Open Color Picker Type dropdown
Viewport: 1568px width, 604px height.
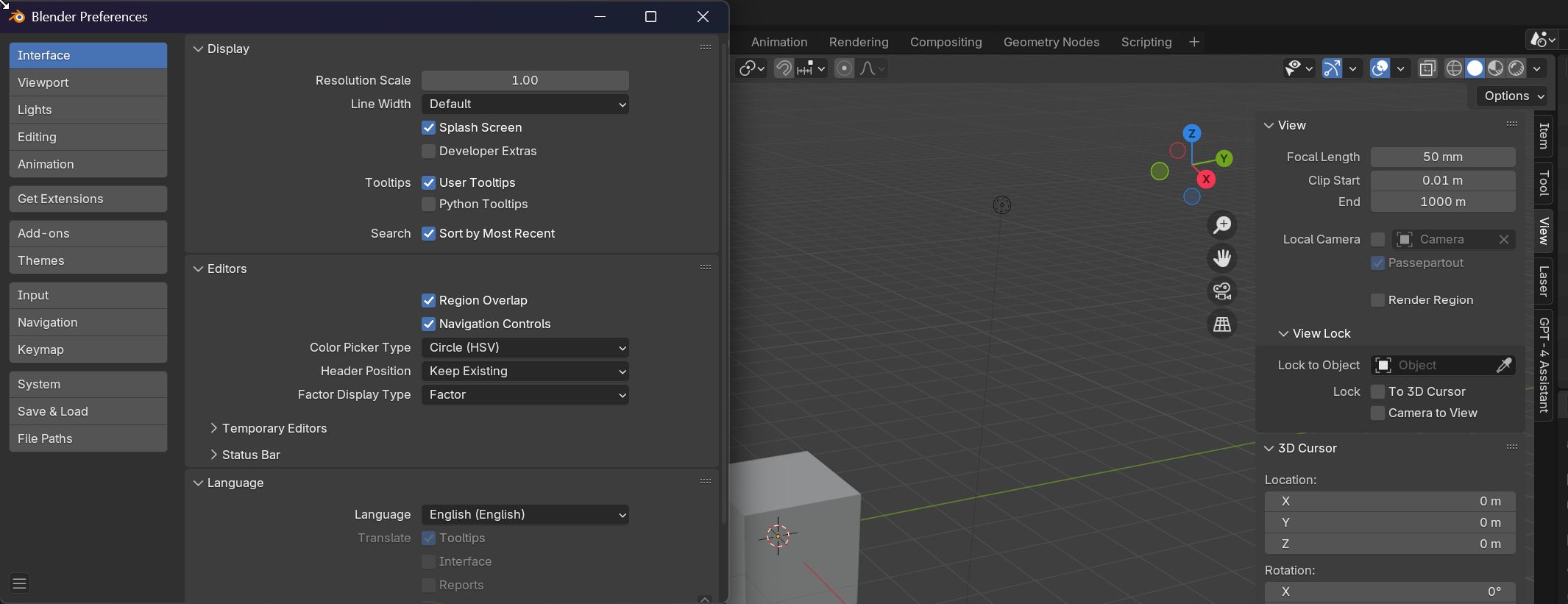click(525, 347)
